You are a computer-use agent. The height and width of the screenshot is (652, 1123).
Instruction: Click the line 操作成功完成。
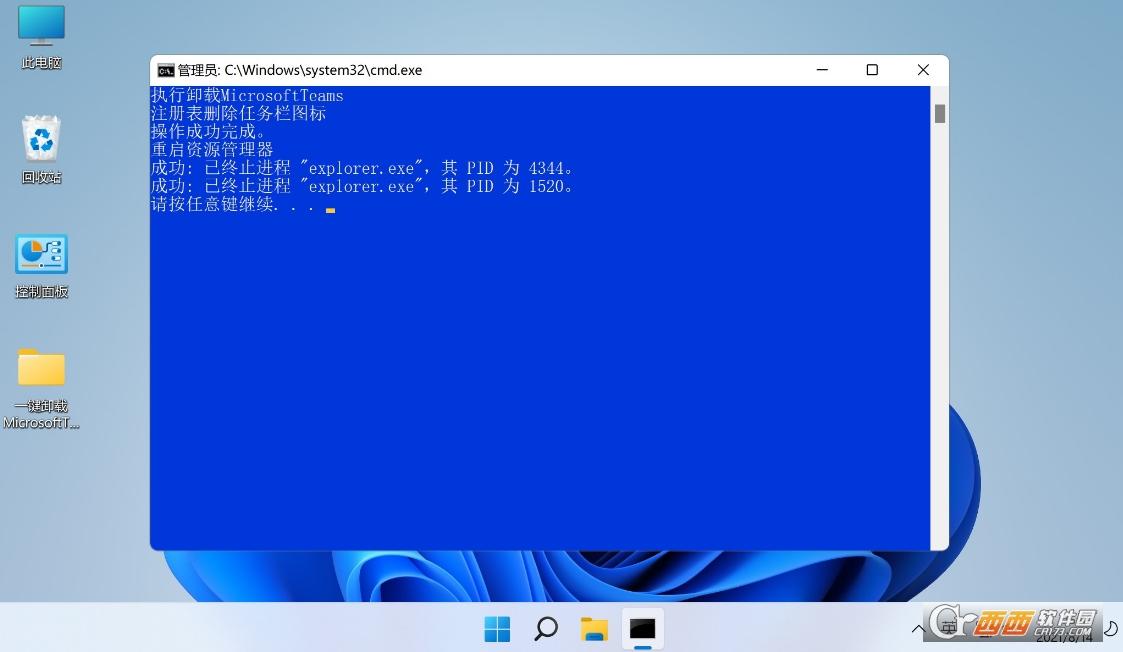click(x=208, y=131)
